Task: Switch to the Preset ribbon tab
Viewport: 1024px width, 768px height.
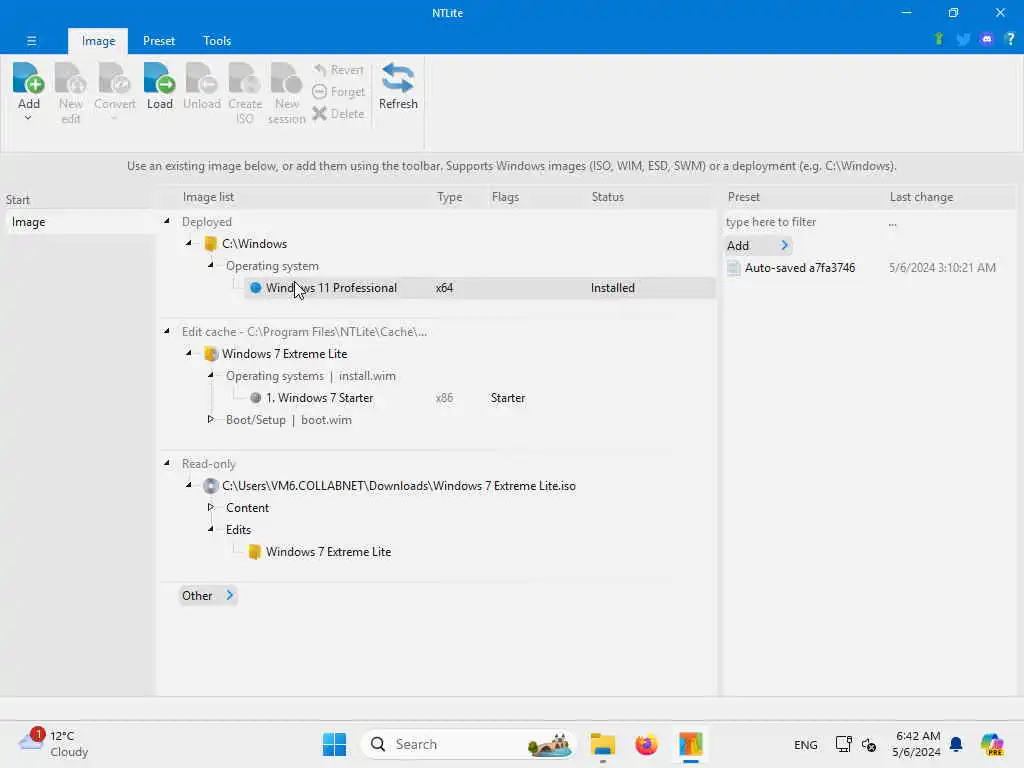Action: pyautogui.click(x=159, y=40)
